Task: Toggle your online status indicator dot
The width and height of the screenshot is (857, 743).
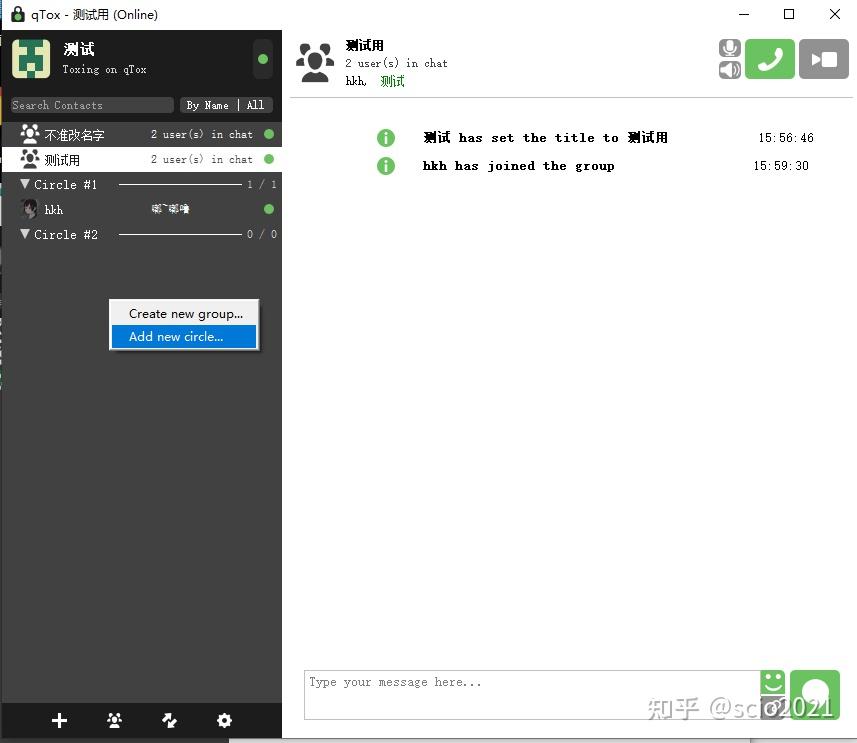Action: (262, 60)
